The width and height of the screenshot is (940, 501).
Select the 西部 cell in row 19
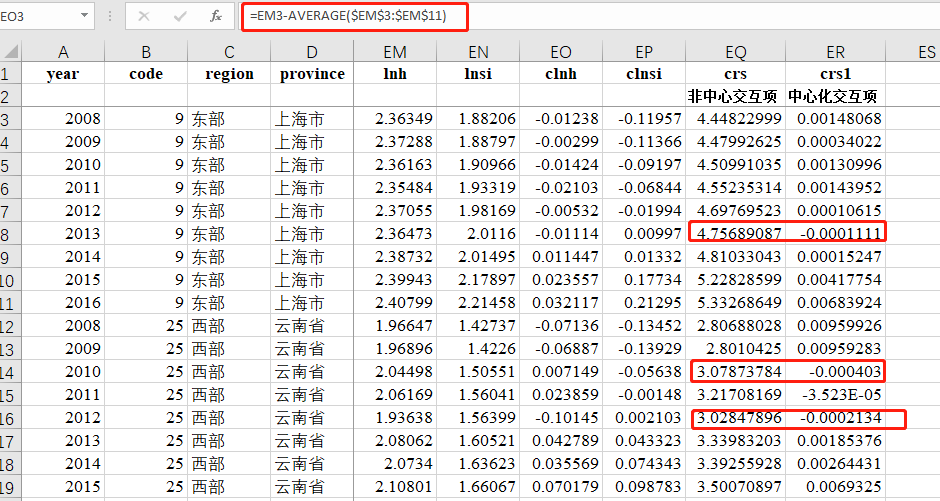pyautogui.click(x=229, y=487)
